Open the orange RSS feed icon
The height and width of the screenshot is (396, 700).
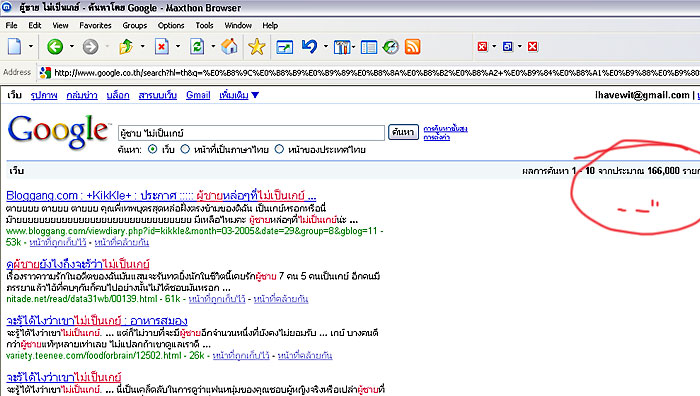coord(412,47)
